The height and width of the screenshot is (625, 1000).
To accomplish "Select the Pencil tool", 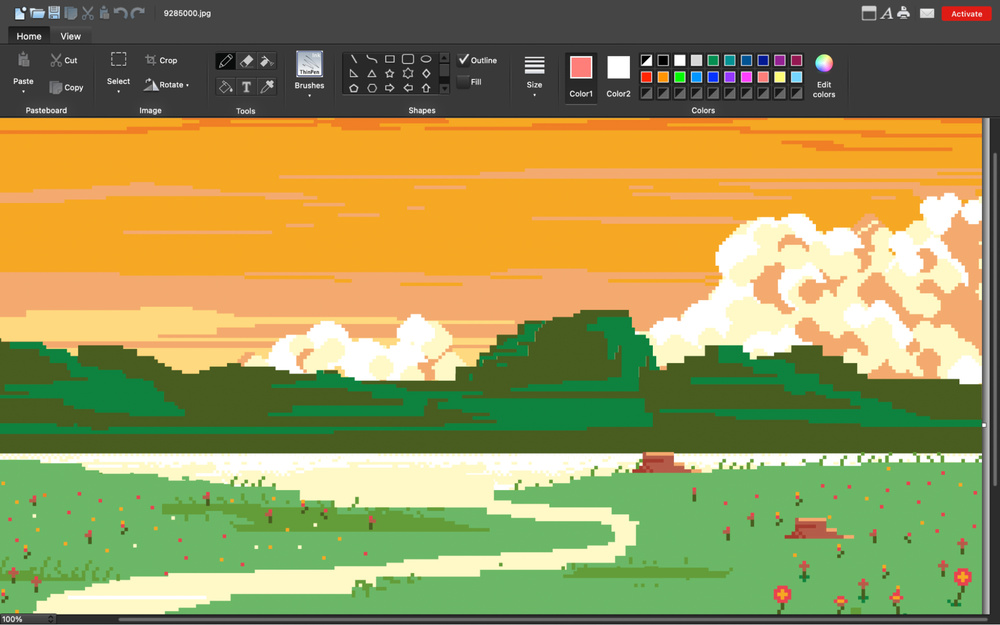I will point(225,59).
